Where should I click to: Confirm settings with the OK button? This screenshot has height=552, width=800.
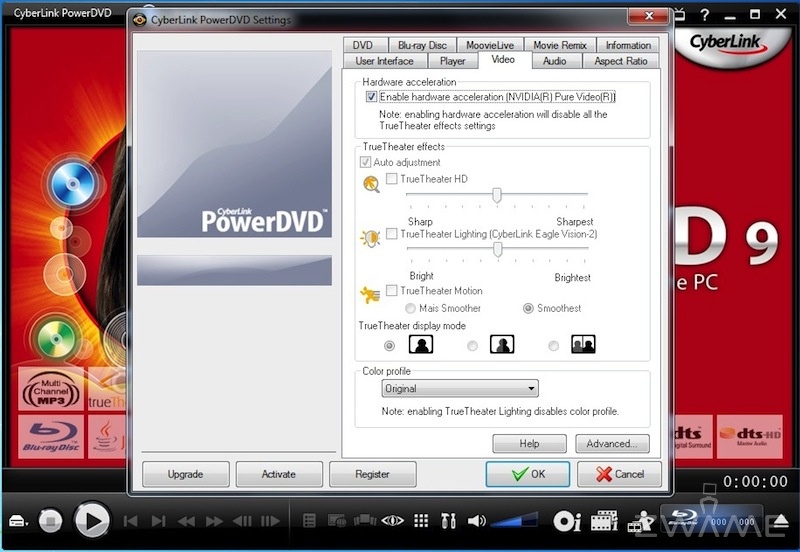point(528,474)
